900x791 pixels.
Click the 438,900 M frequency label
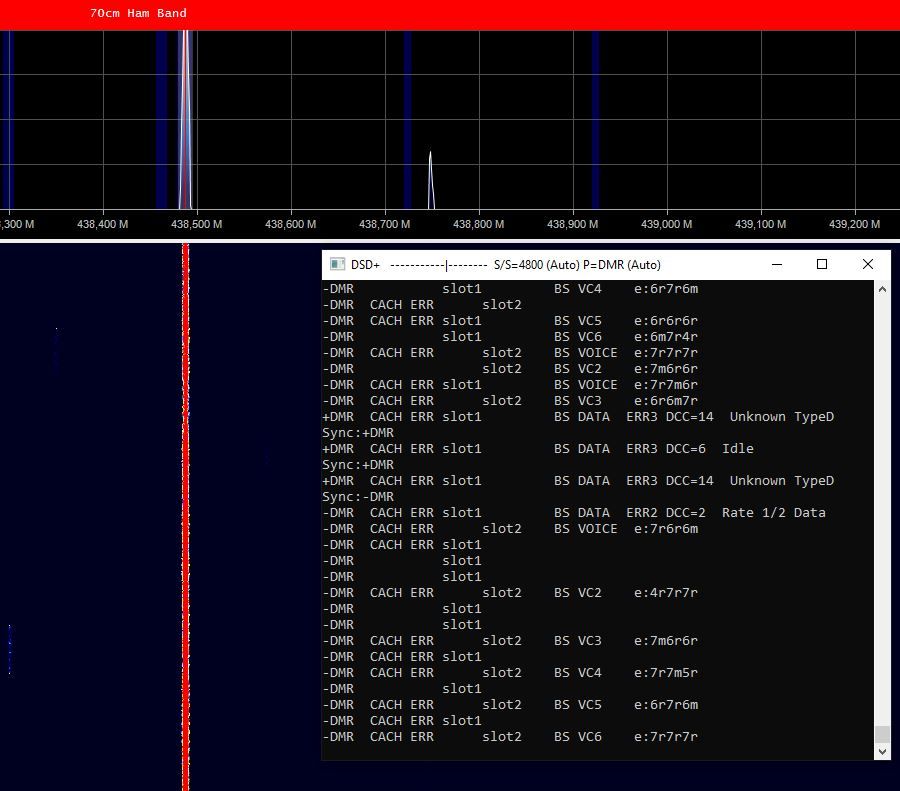[572, 224]
